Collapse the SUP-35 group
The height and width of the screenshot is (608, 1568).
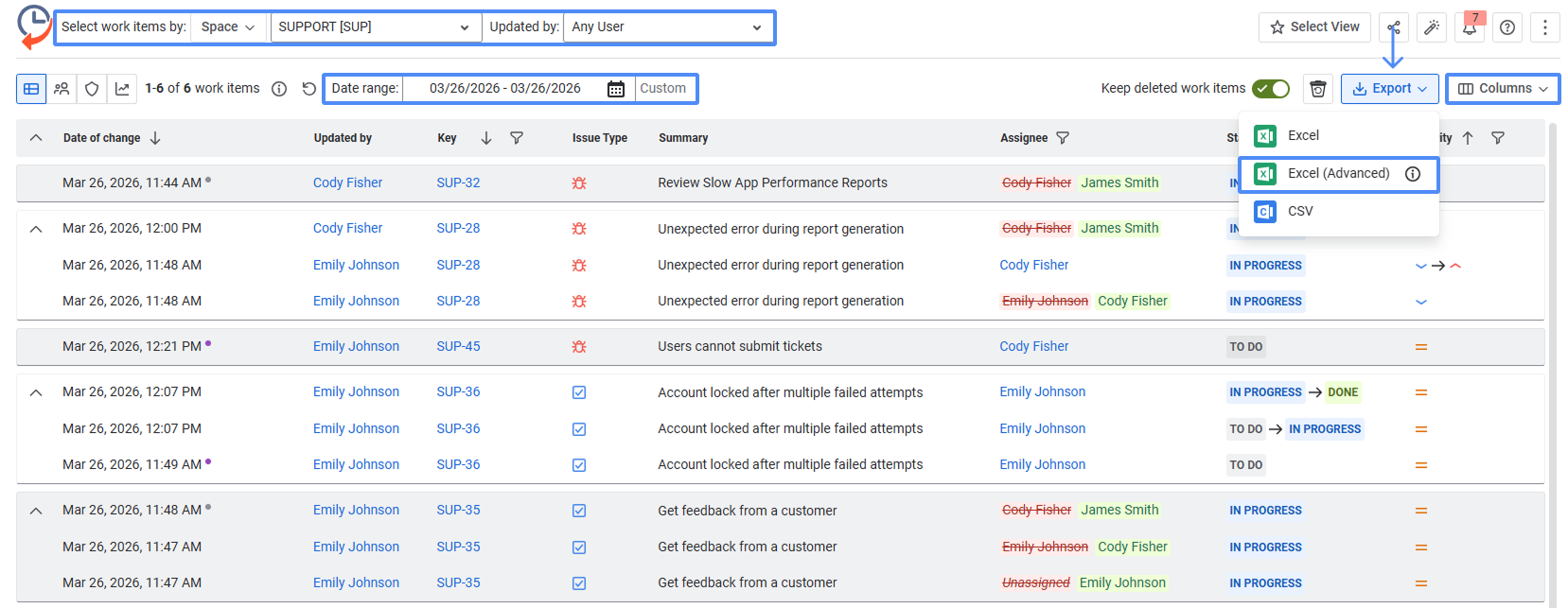36,511
